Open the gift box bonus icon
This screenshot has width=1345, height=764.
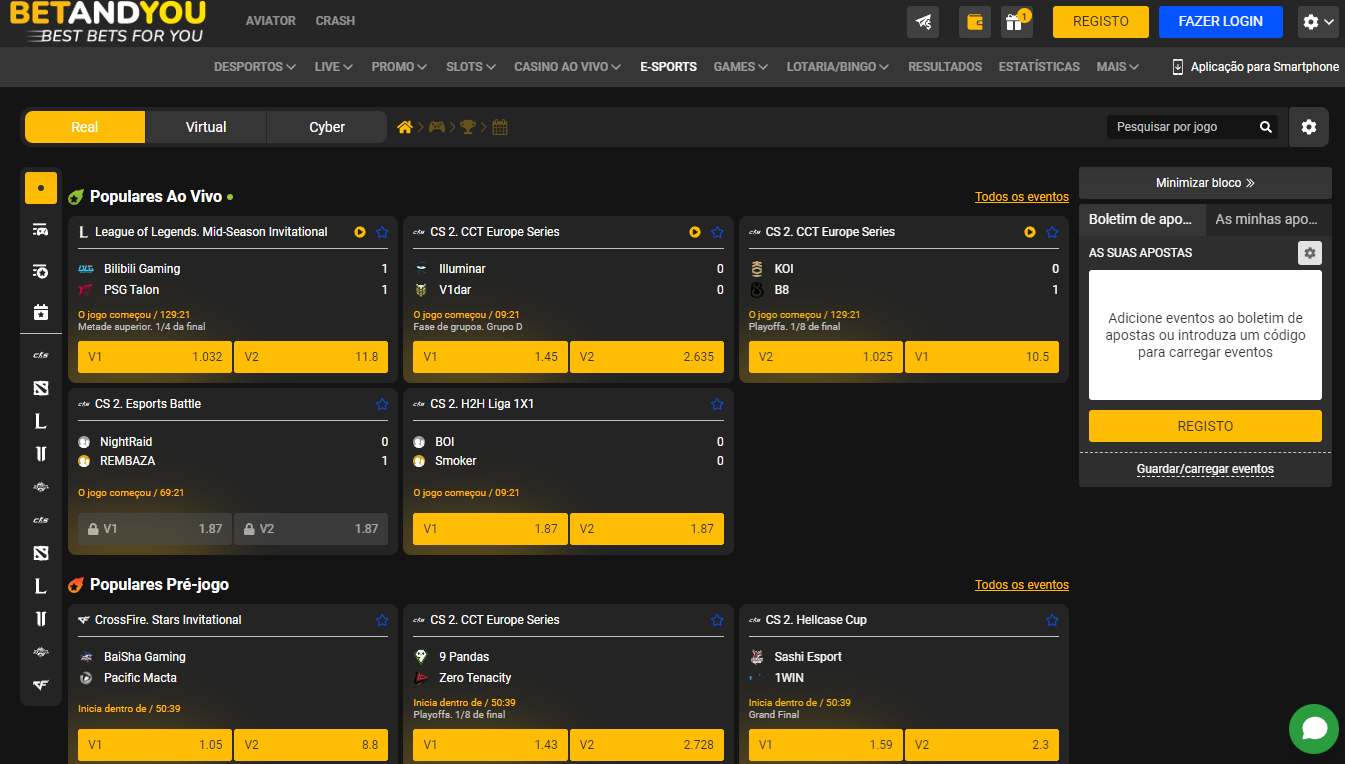1015,22
